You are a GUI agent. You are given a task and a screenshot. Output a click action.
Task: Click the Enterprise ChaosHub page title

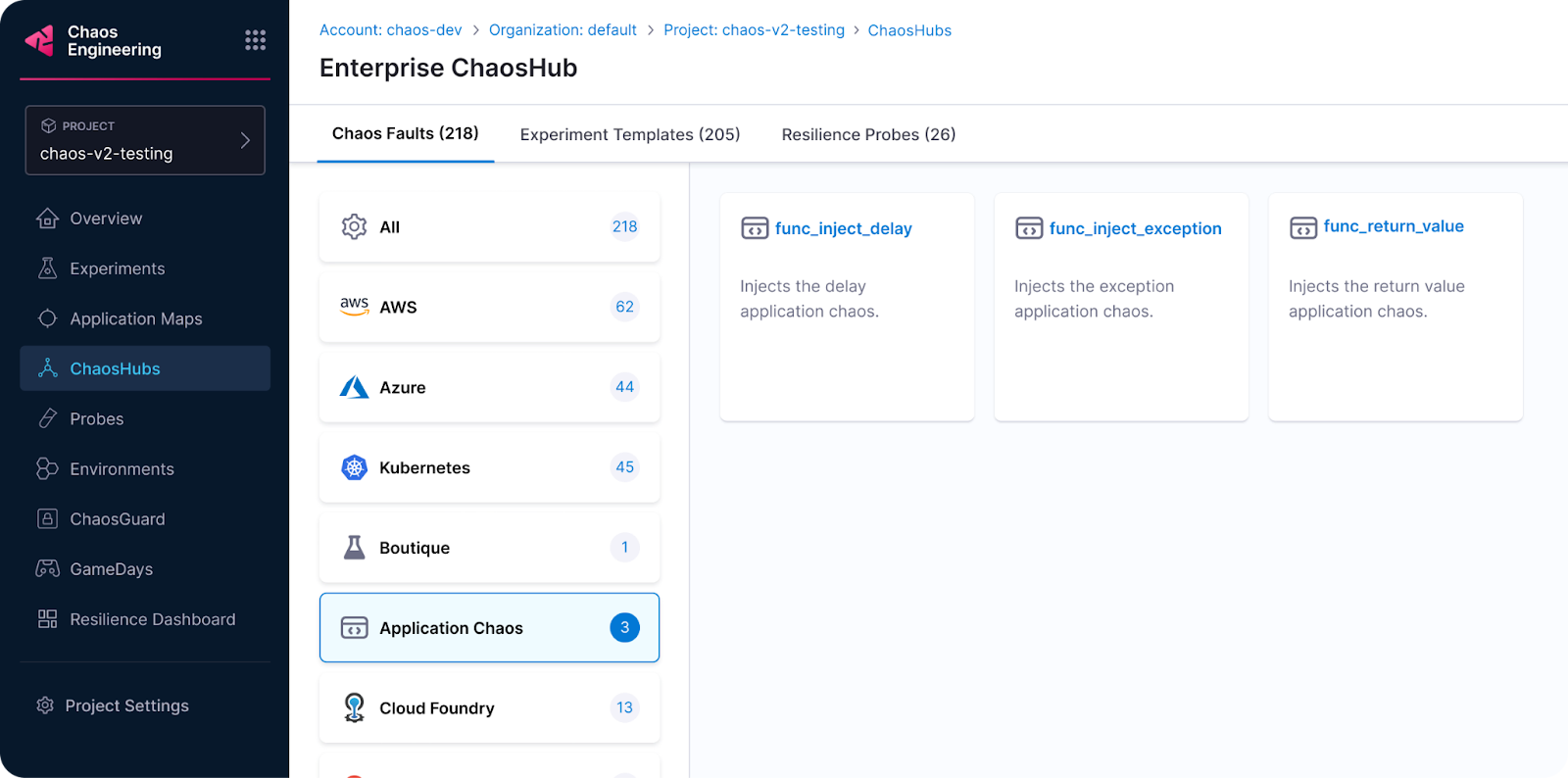coord(449,68)
